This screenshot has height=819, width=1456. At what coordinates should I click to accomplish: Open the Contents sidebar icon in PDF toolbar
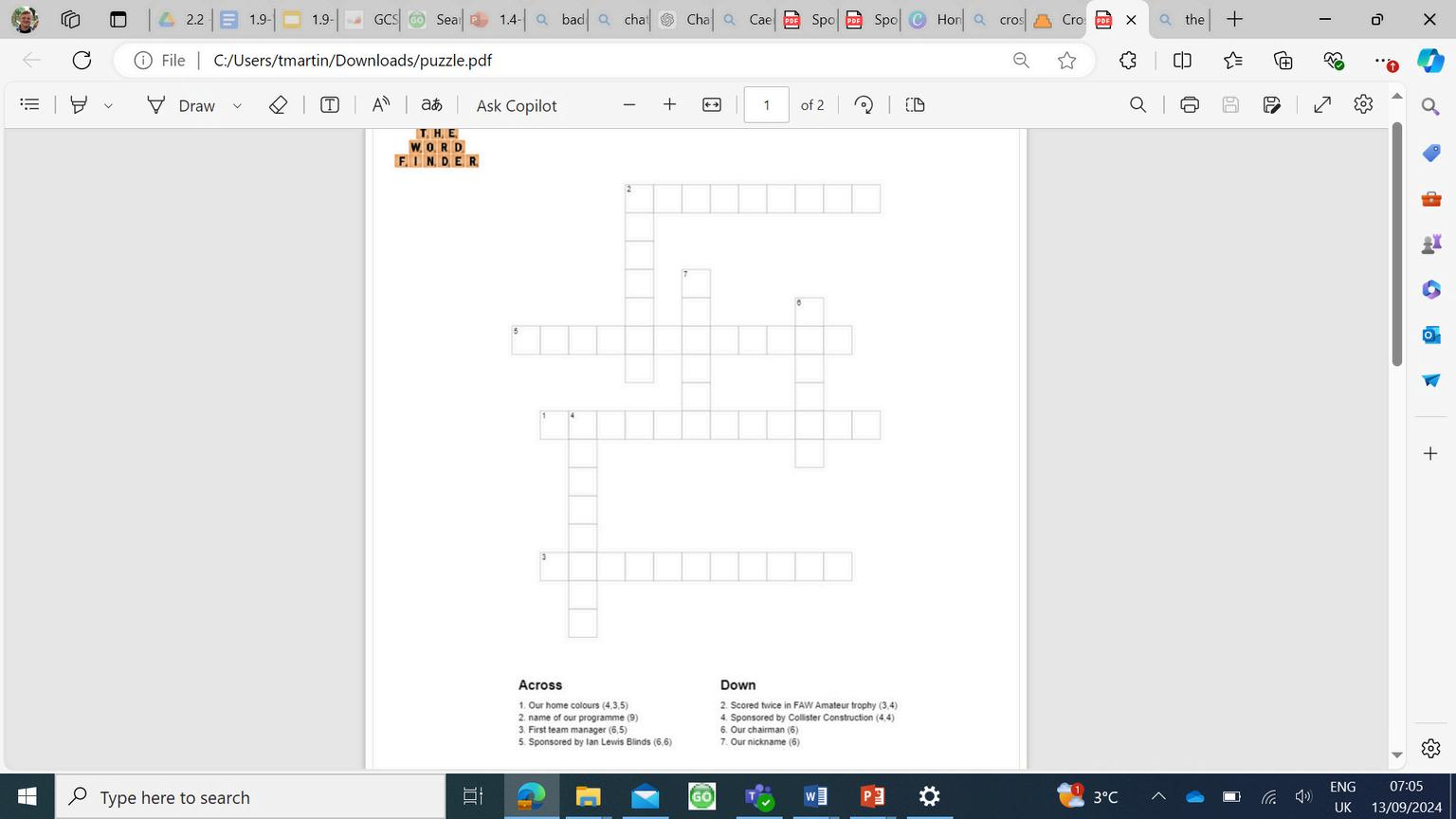point(29,104)
